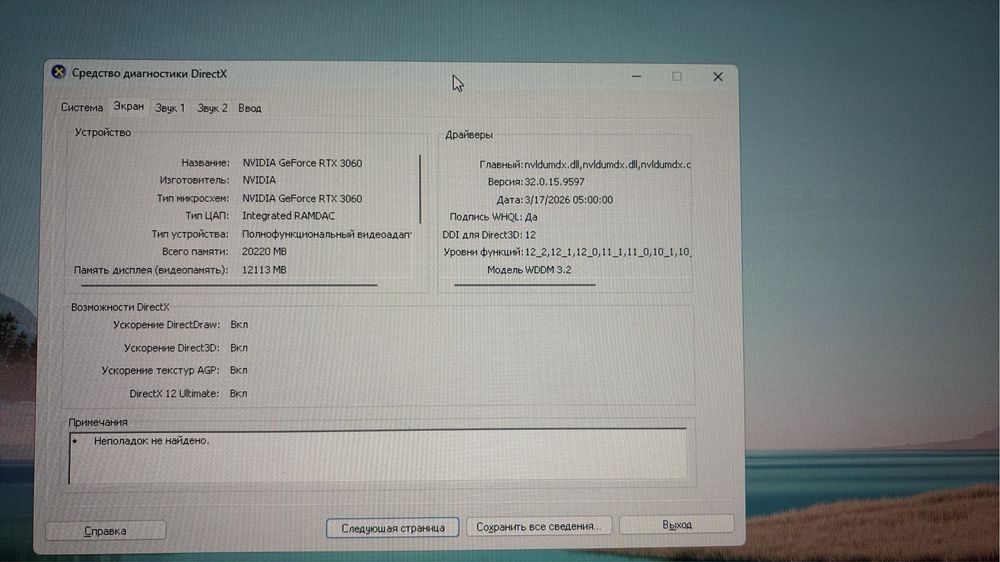Screen dimensions: 1000x562
Task: Click the DirectX 12 Ultimate status Вкл
Action: pos(239,394)
